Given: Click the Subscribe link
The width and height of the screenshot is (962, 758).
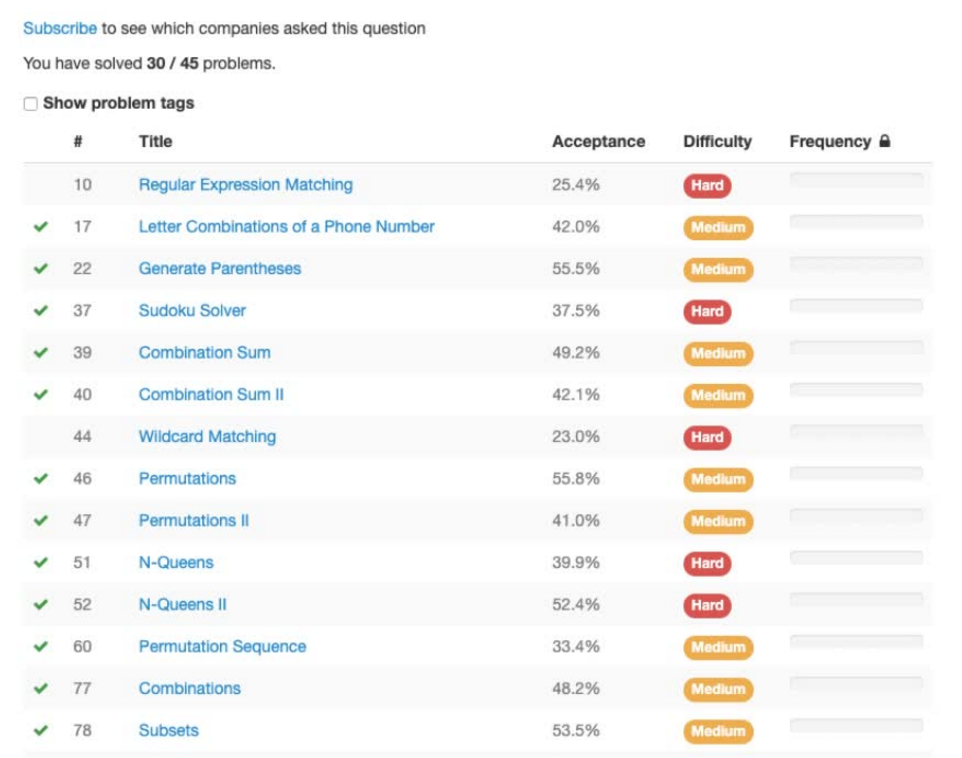Looking at the screenshot, I should [60, 29].
